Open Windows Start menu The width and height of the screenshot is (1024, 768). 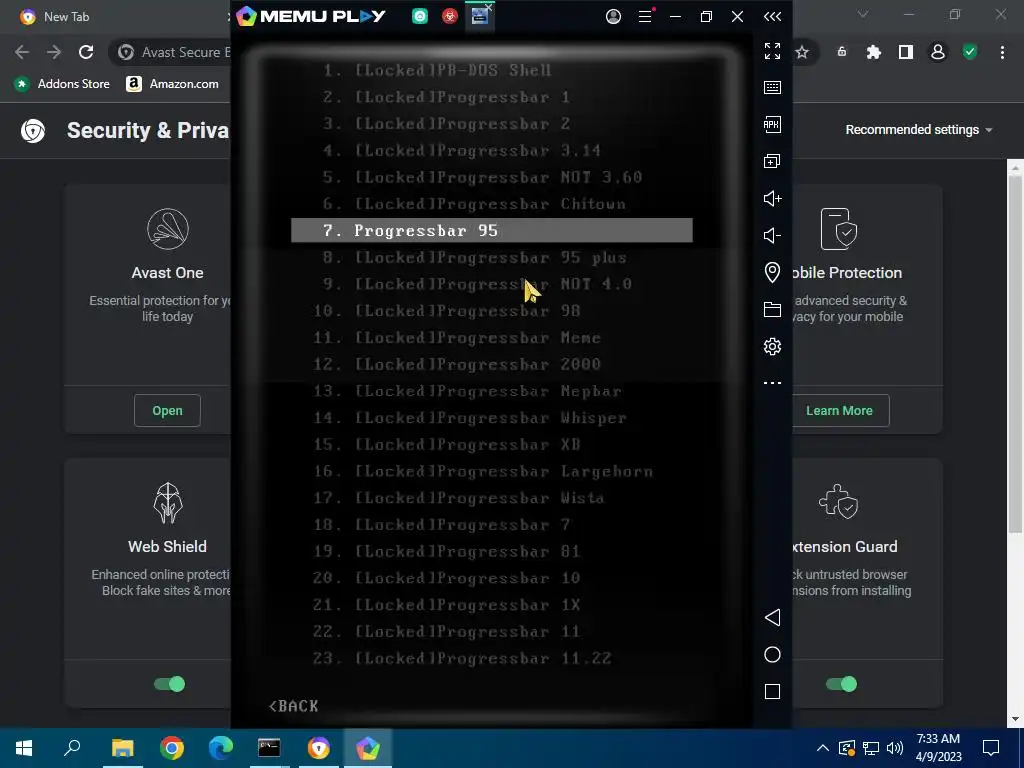point(24,748)
